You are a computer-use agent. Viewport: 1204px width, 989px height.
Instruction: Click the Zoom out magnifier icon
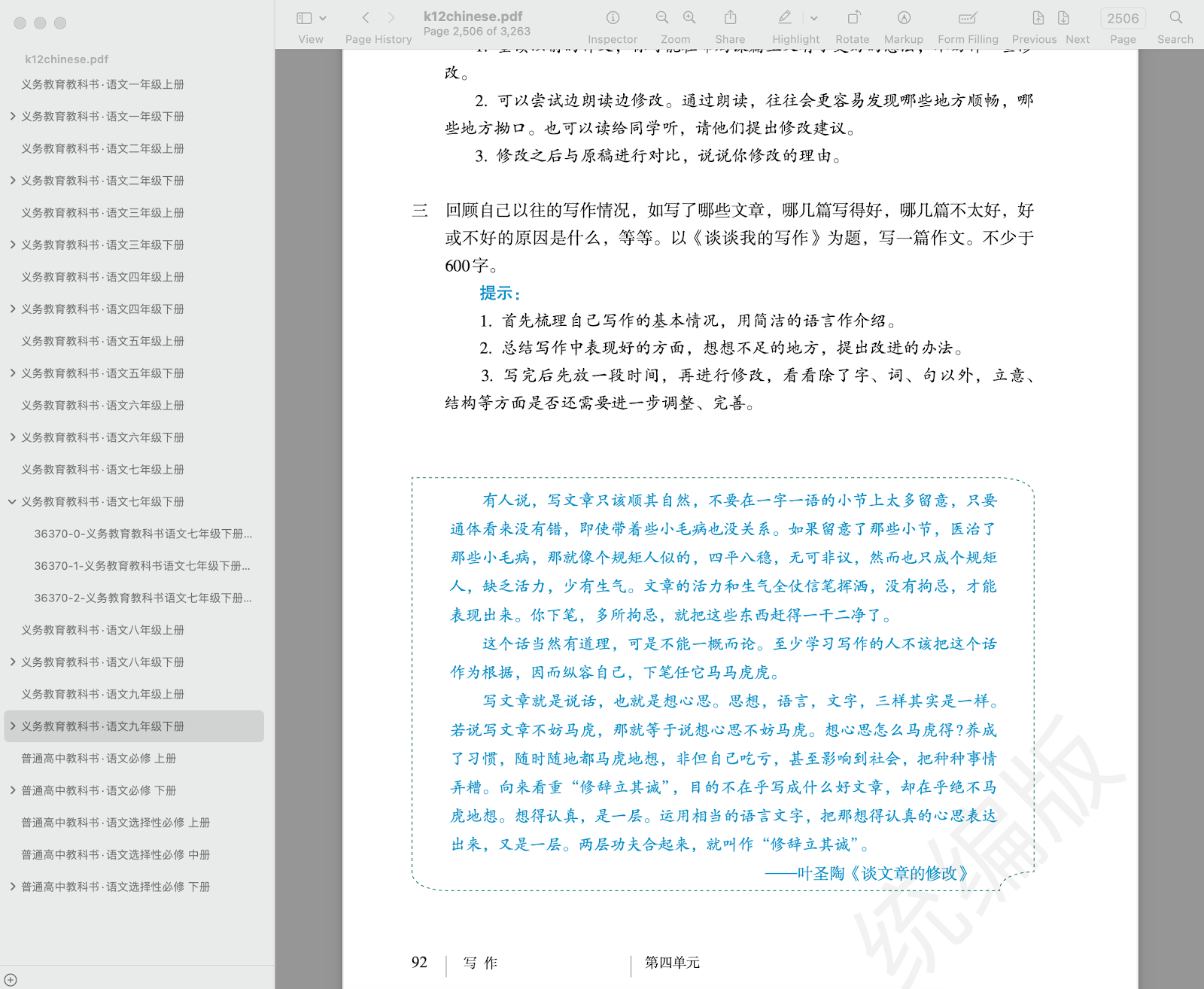(x=662, y=18)
